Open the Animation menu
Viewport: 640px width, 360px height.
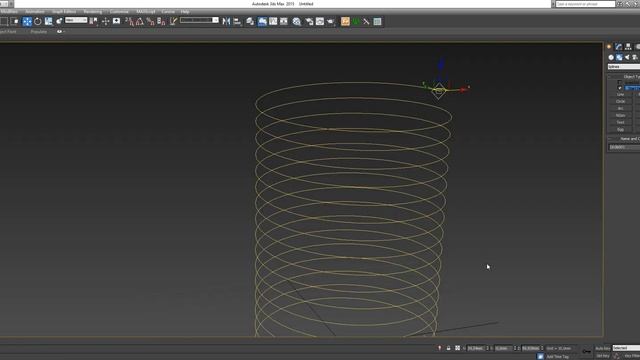(35, 12)
